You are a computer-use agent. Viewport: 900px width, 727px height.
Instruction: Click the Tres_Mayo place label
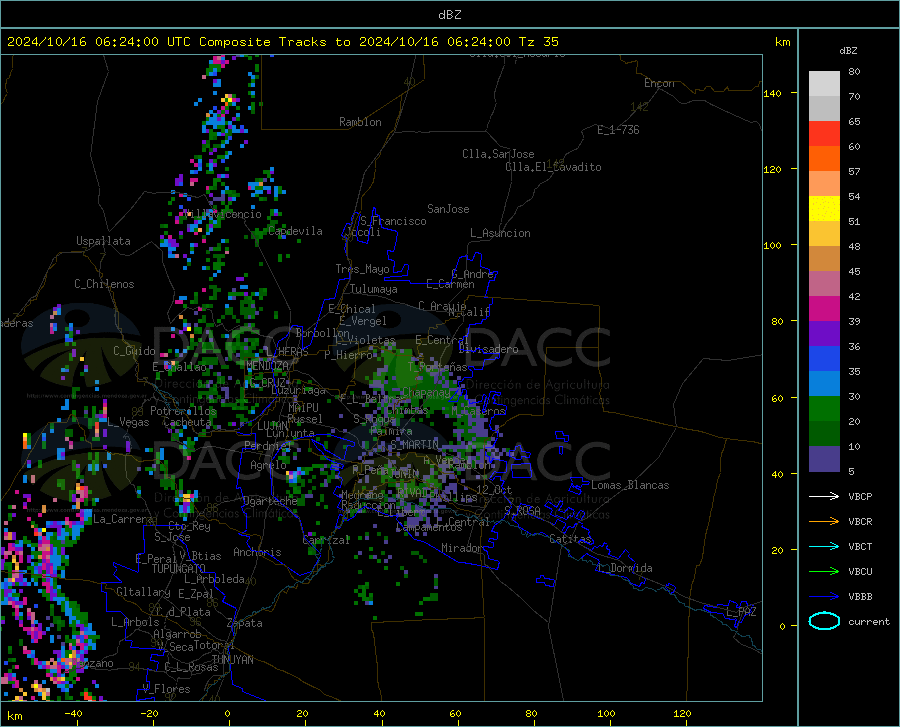click(x=362, y=269)
